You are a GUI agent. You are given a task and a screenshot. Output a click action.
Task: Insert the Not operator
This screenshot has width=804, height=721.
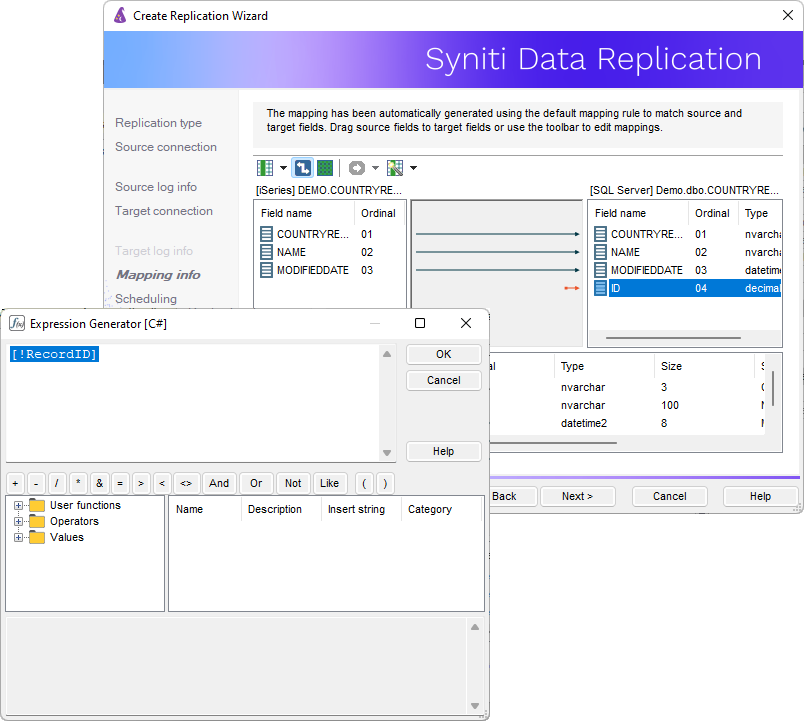click(293, 483)
